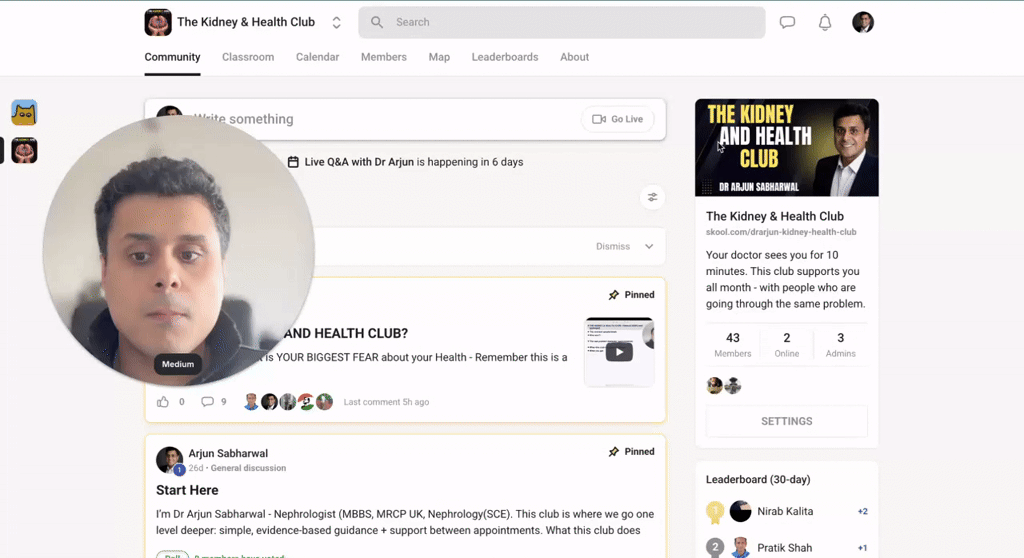The image size is (1024, 558).
Task: Focus the Search input field
Action: 562,22
